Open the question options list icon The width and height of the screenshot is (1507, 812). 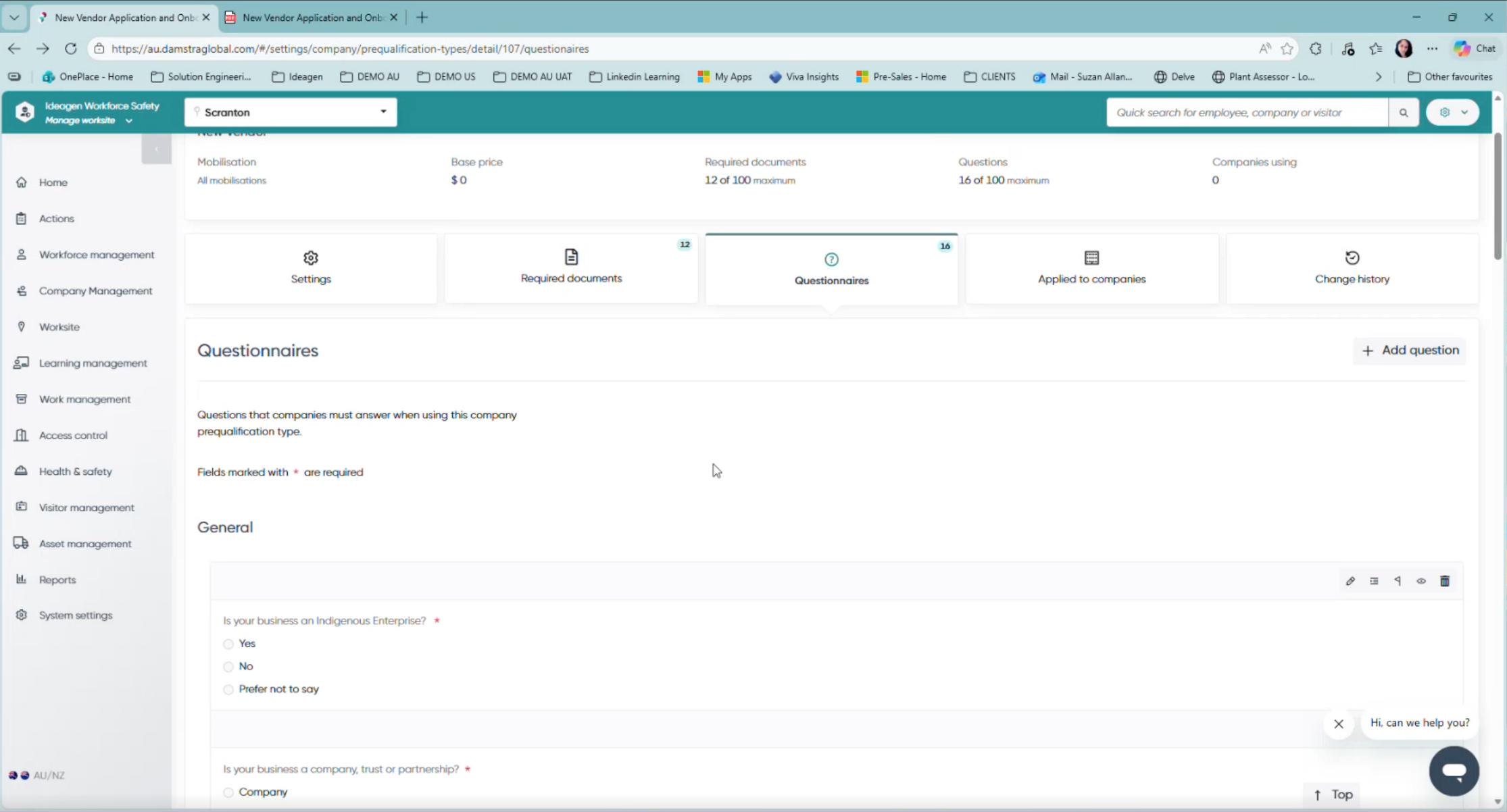(x=1374, y=581)
